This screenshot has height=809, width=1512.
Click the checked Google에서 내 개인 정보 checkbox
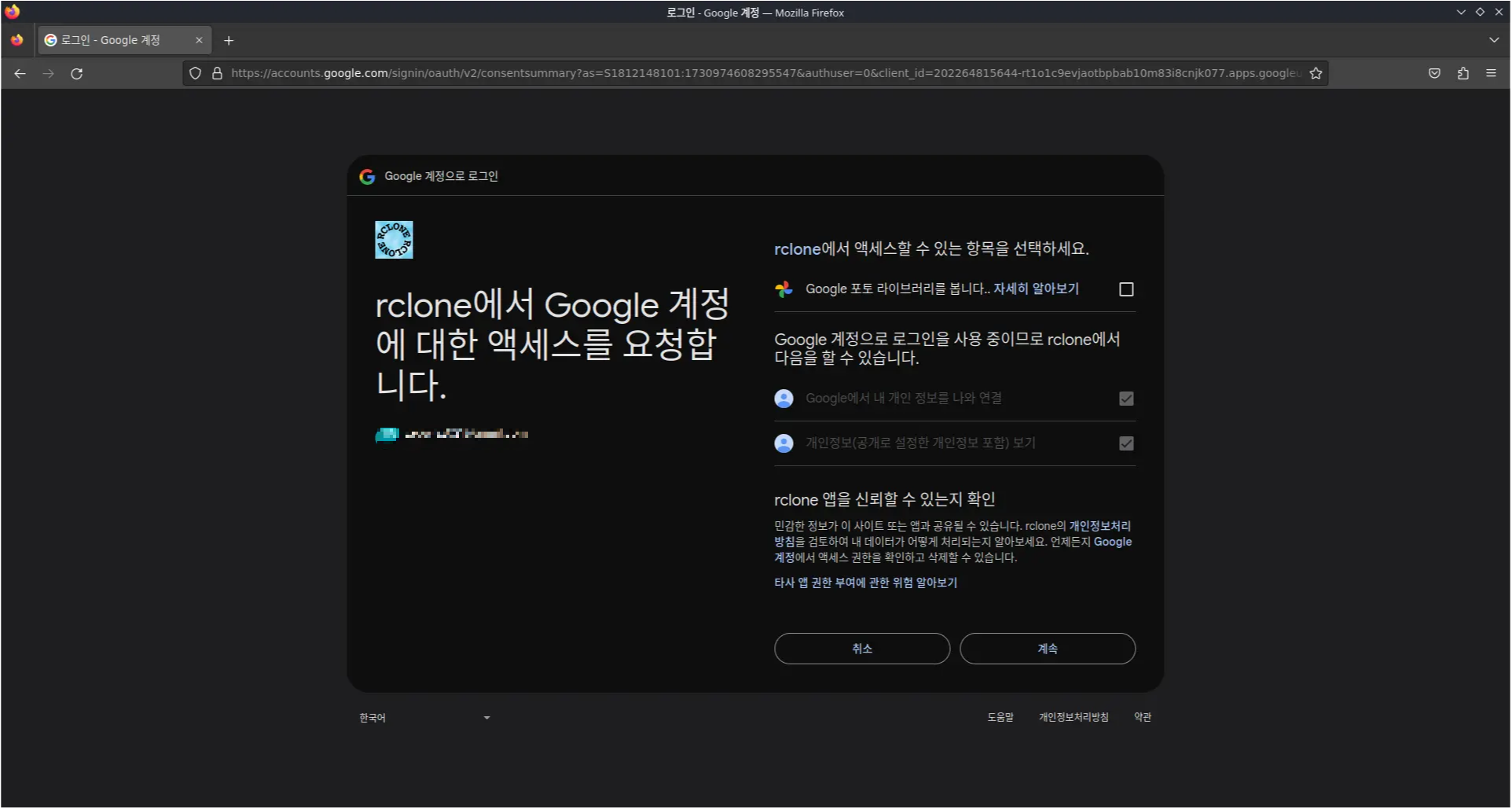point(1126,399)
